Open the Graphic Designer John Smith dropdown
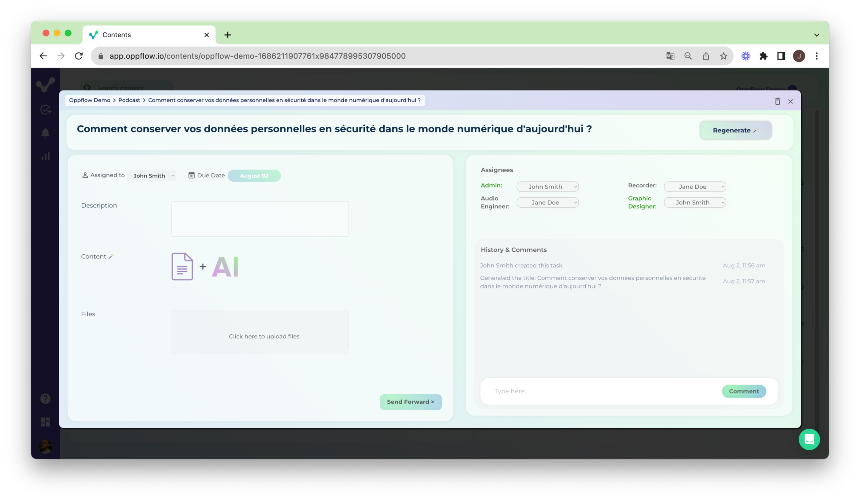The image size is (860, 500). click(695, 203)
